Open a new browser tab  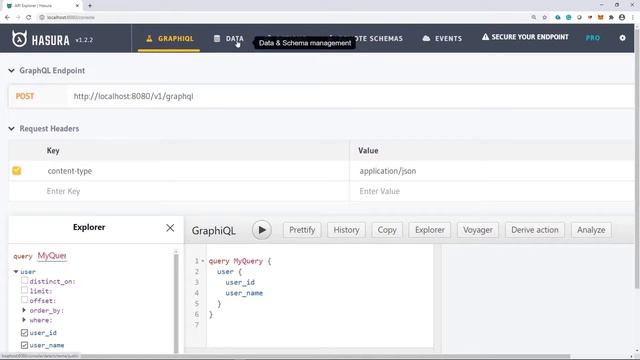pyautogui.click(x=90, y=6)
